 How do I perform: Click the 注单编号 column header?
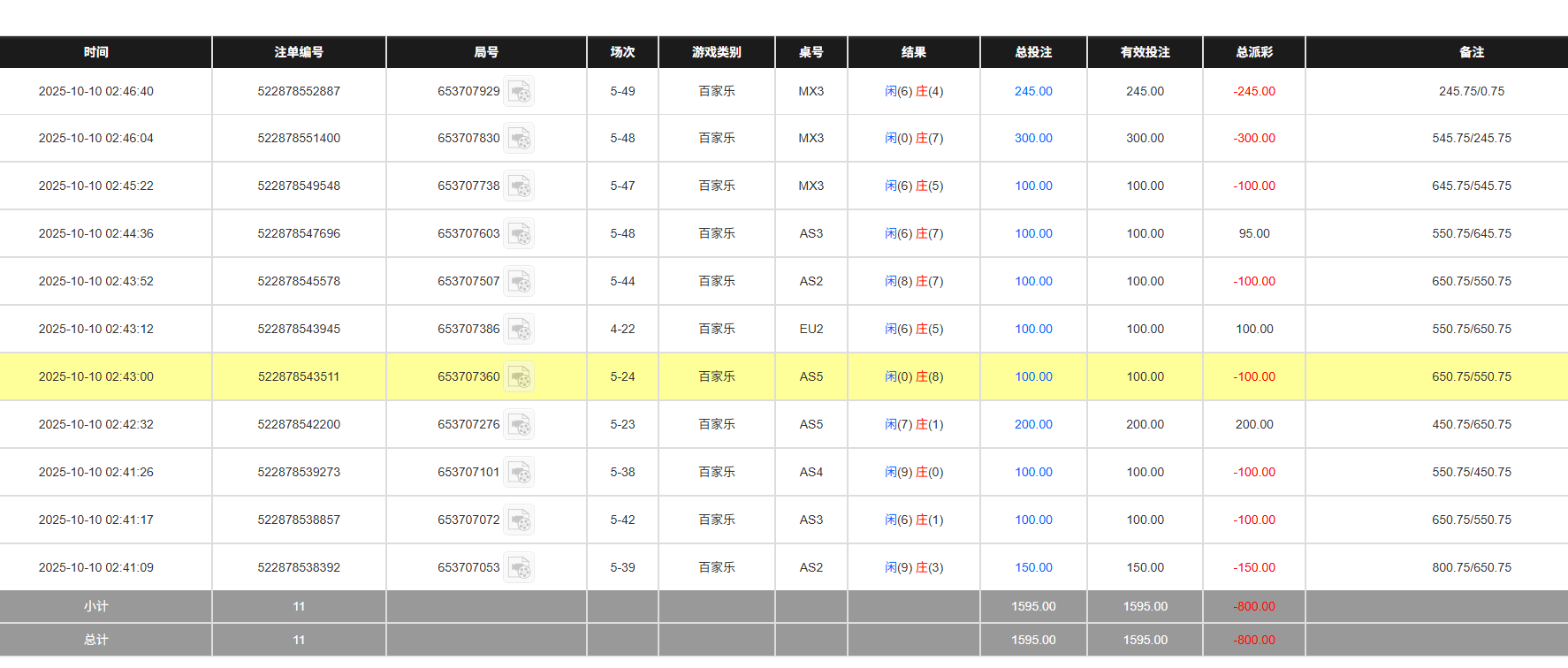299,52
